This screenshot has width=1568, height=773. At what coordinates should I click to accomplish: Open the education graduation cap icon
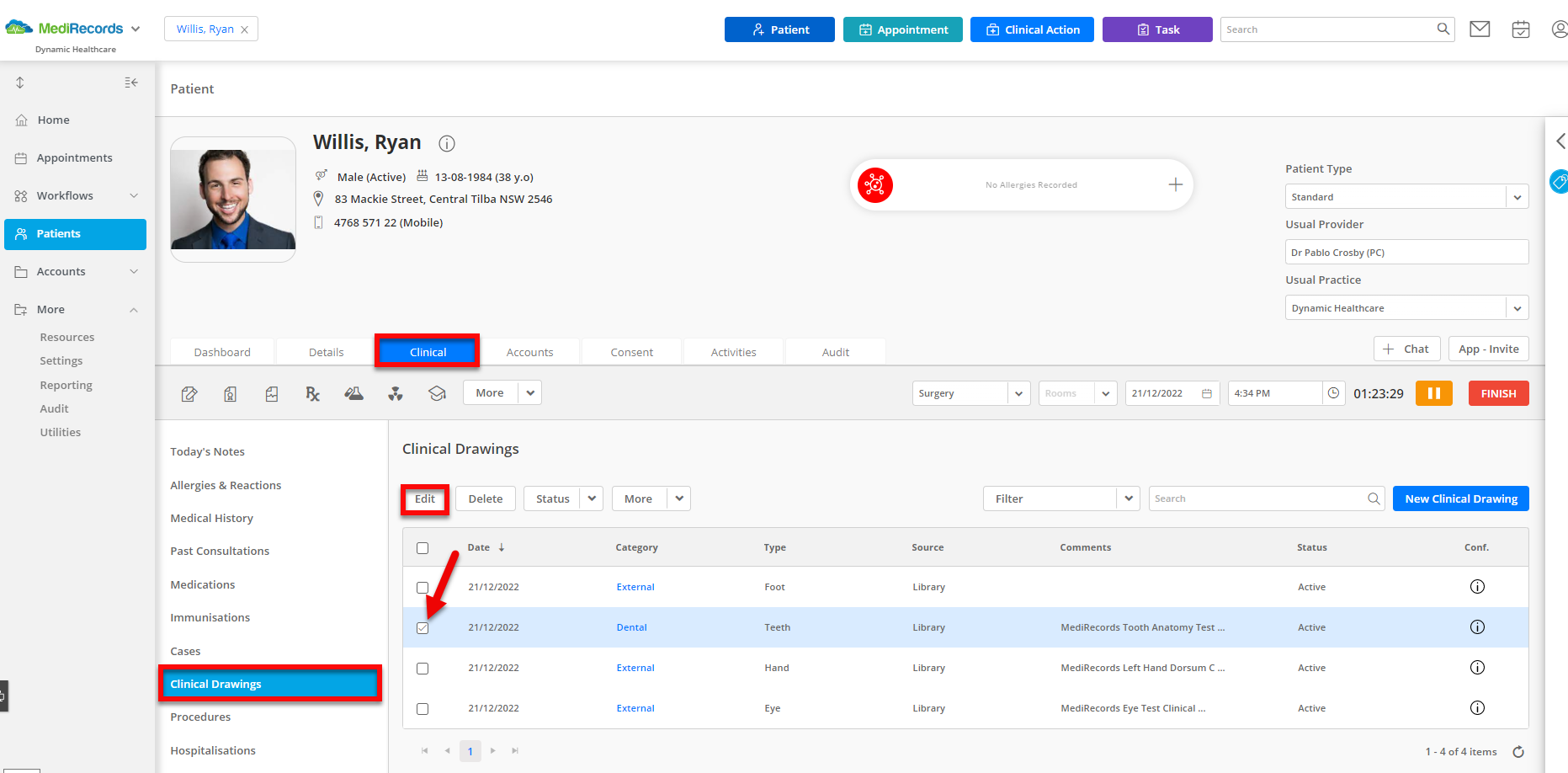[437, 393]
